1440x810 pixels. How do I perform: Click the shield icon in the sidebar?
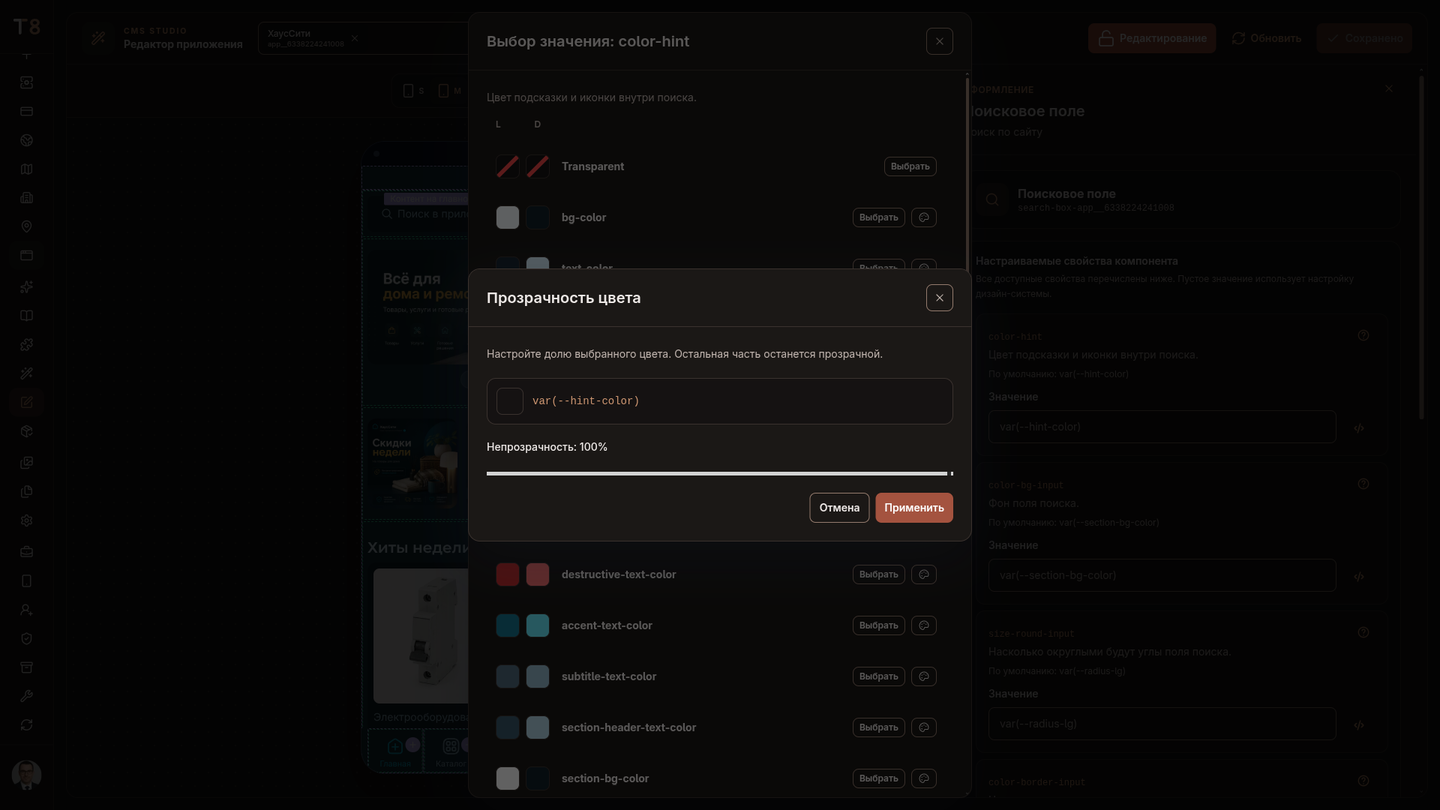pos(27,639)
